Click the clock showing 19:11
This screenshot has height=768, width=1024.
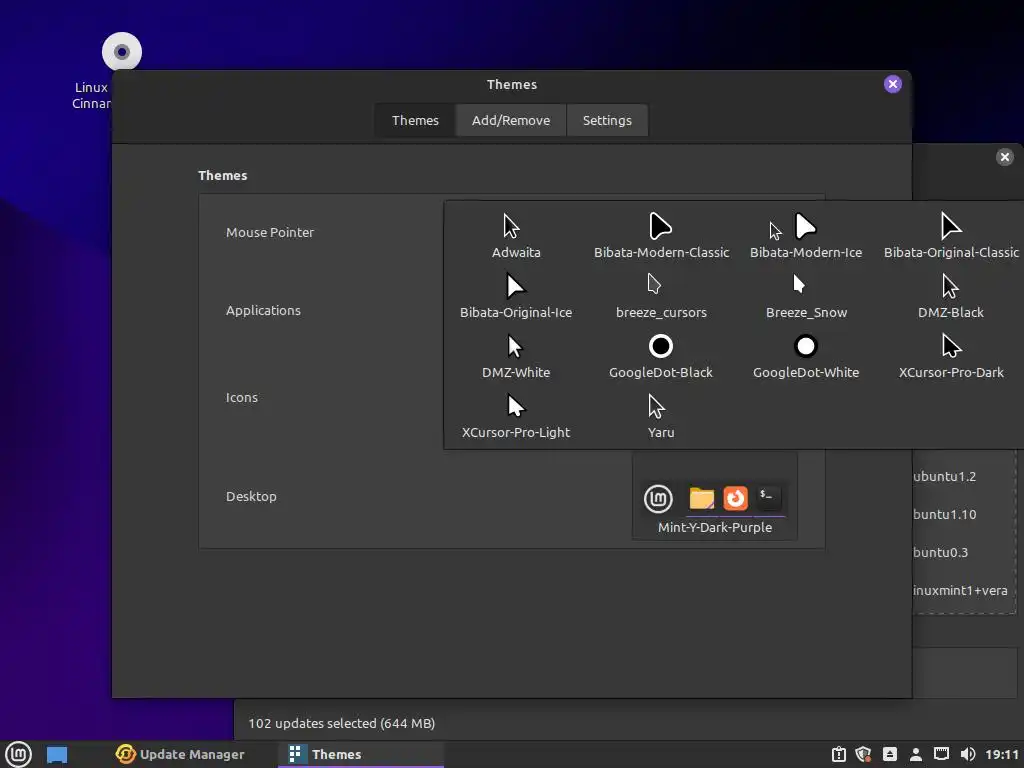click(x=1002, y=754)
